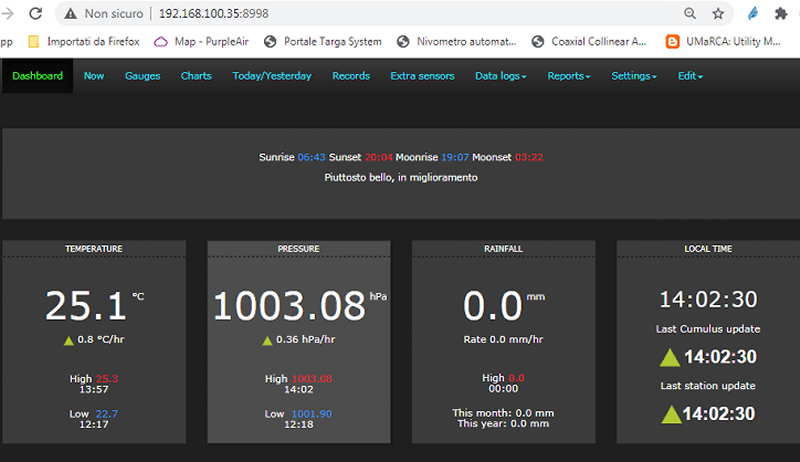Click the Importati da Firefox folder icon

coord(34,42)
